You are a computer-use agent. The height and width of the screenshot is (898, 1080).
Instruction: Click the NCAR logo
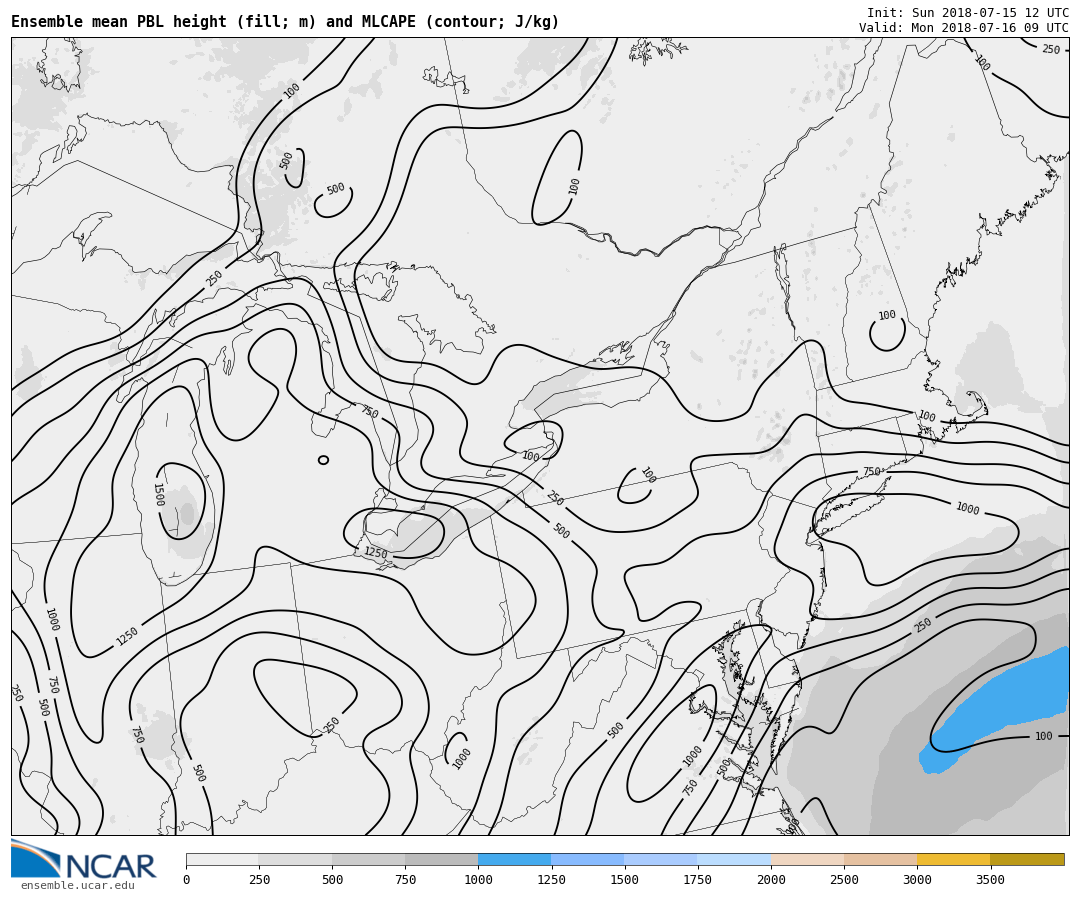84,859
